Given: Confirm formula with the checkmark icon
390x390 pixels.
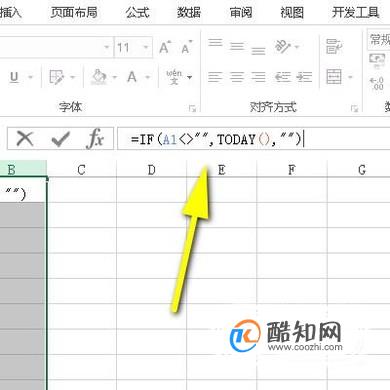Looking at the screenshot, I should click(x=61, y=139).
